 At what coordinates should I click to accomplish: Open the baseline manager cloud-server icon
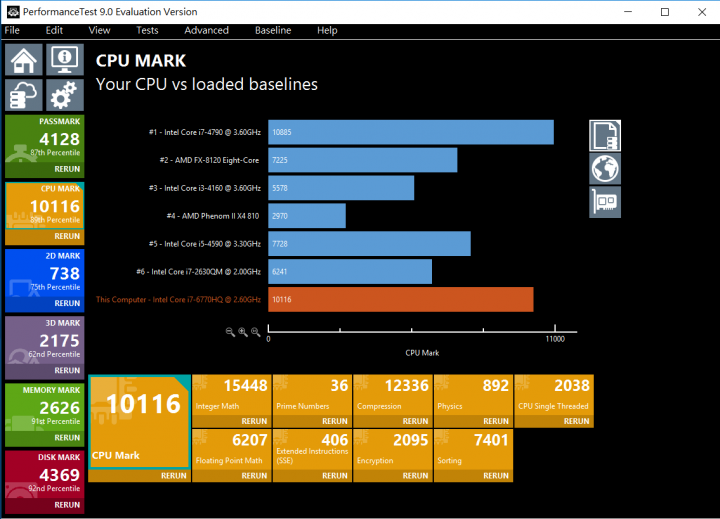(x=24, y=95)
